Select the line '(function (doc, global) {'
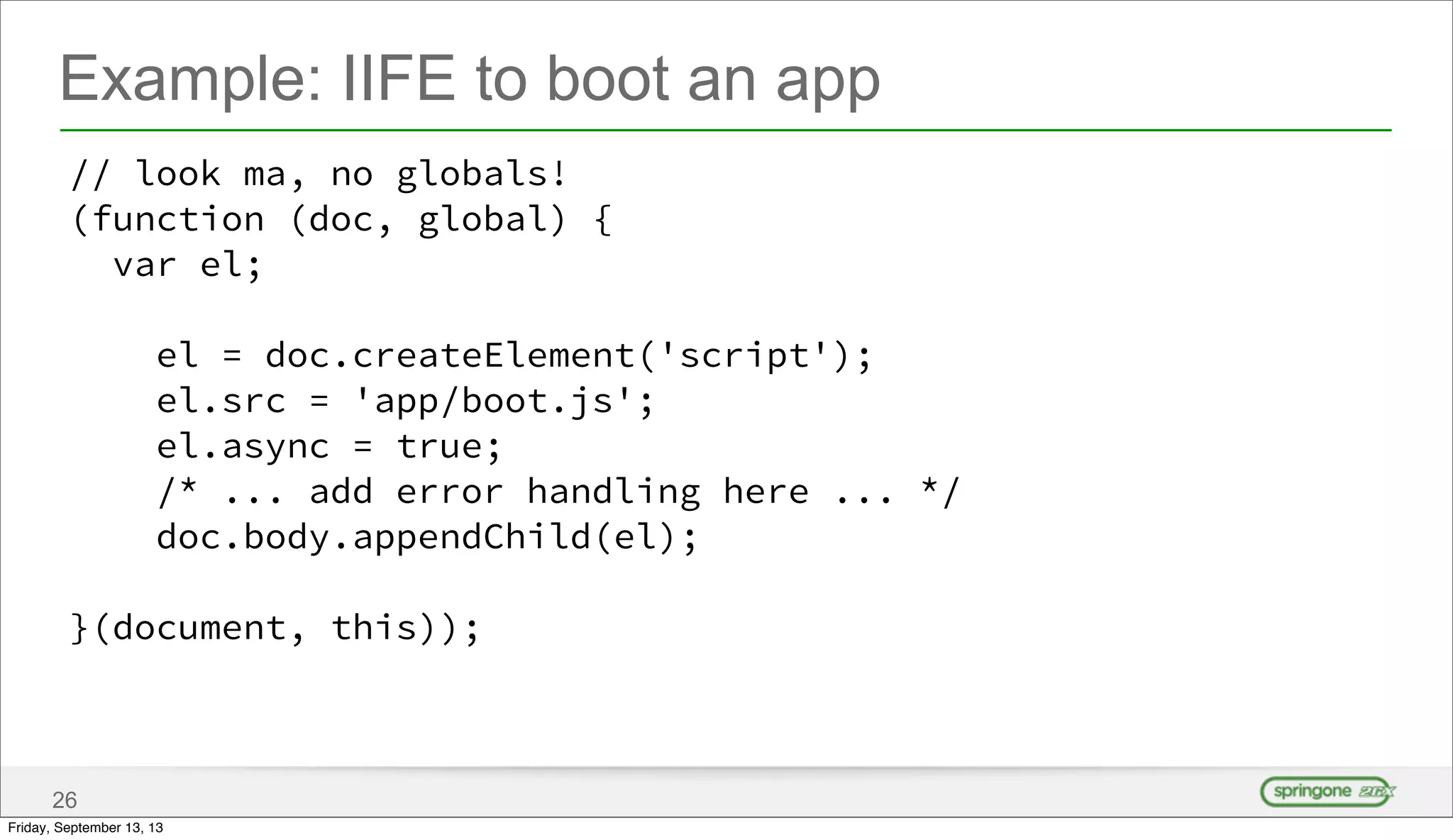The image size is (1453, 840). [341, 220]
